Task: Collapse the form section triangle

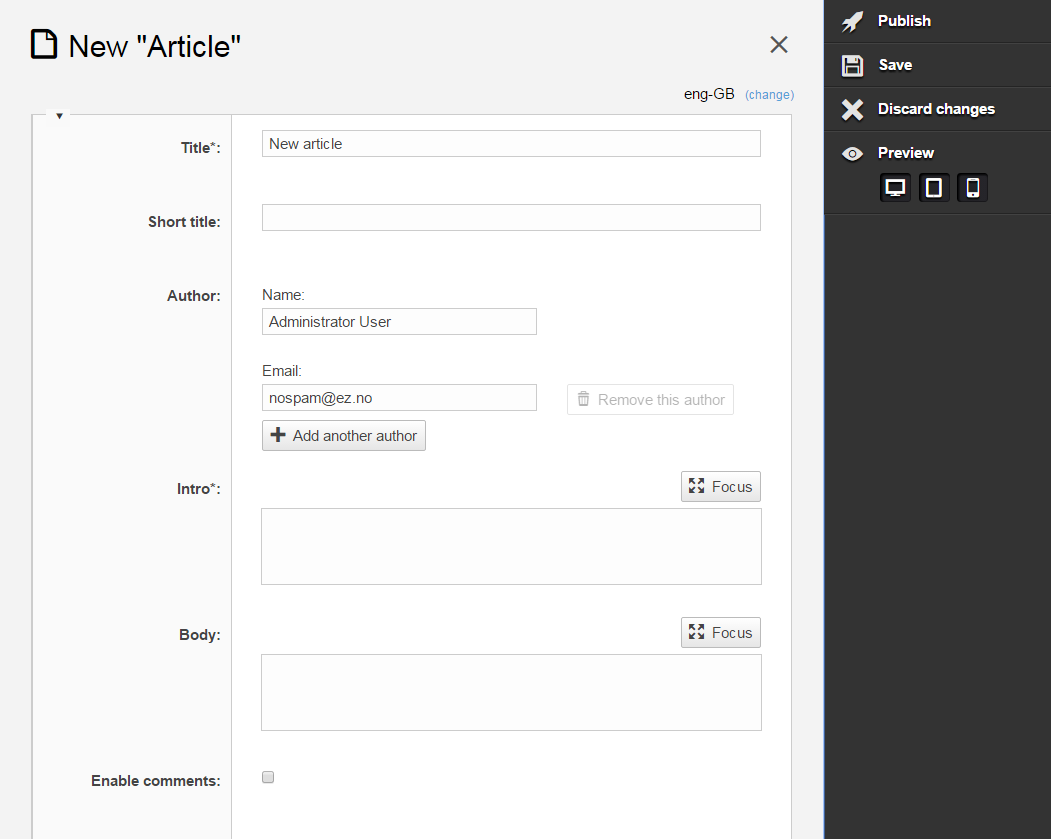Action: coord(60,116)
